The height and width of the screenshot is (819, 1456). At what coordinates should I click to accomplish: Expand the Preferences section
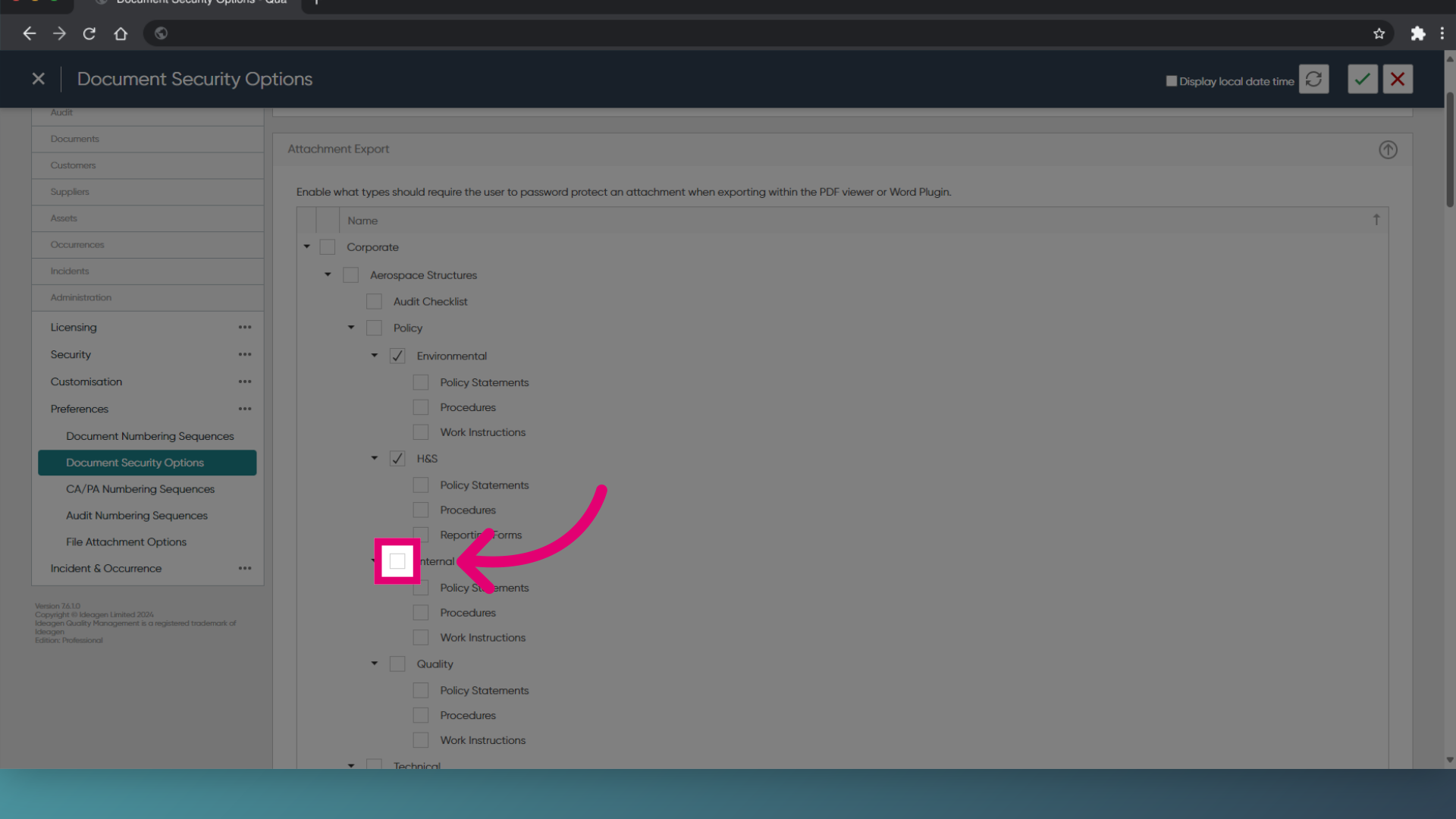80,409
